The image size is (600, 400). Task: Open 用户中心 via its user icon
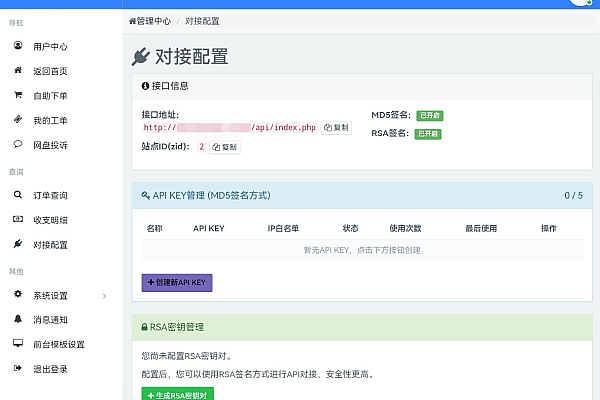pos(18,45)
